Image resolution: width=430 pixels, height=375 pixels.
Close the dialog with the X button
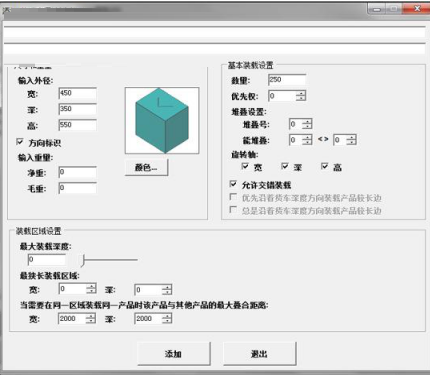point(417,9)
